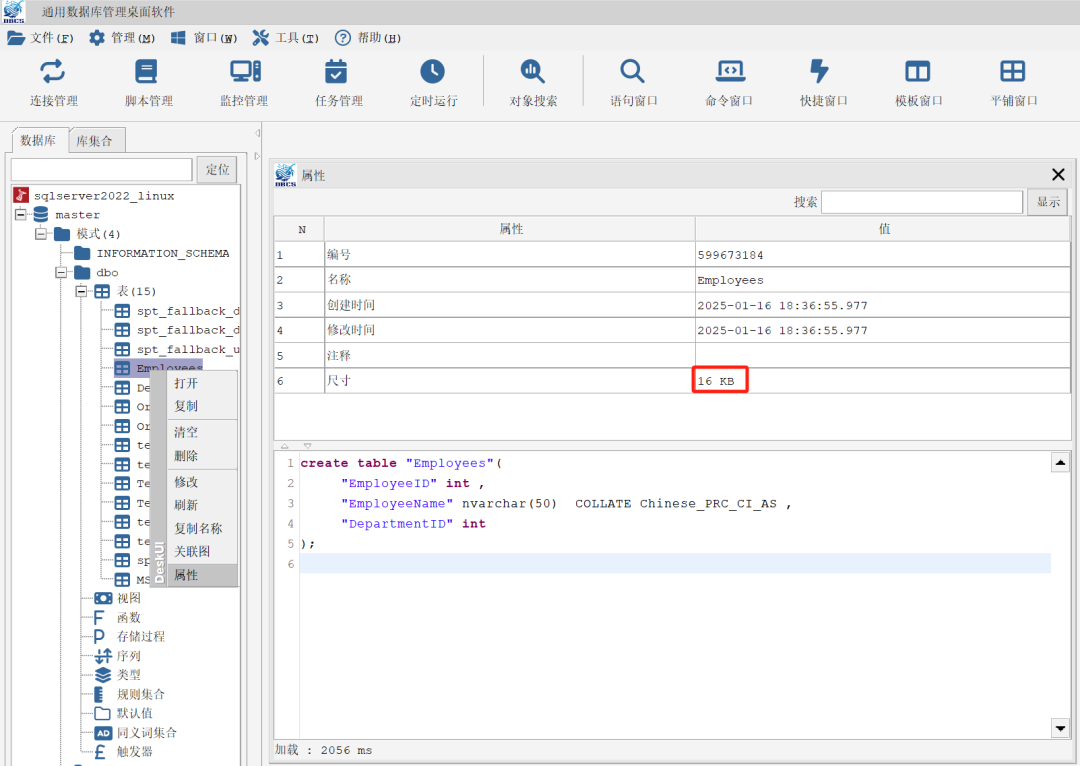The image size is (1080, 766).
Task: Open 连接管理 connection manager toolbar icon
Action: tap(53, 72)
